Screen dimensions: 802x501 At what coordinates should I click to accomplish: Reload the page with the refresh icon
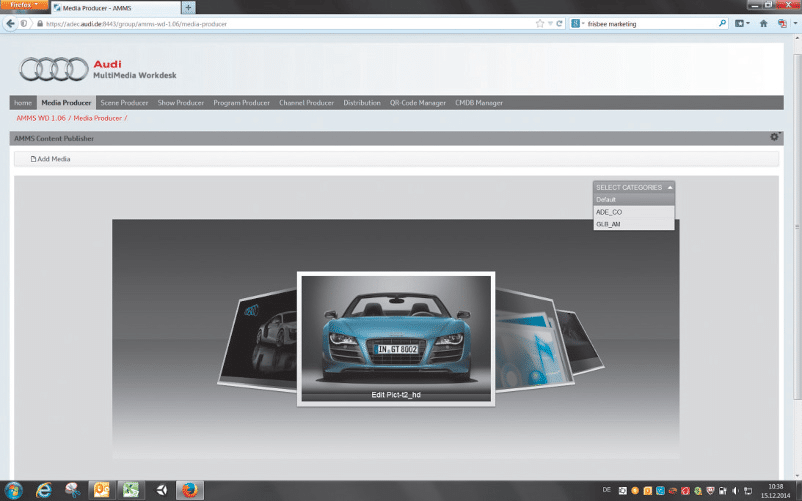click(x=559, y=23)
